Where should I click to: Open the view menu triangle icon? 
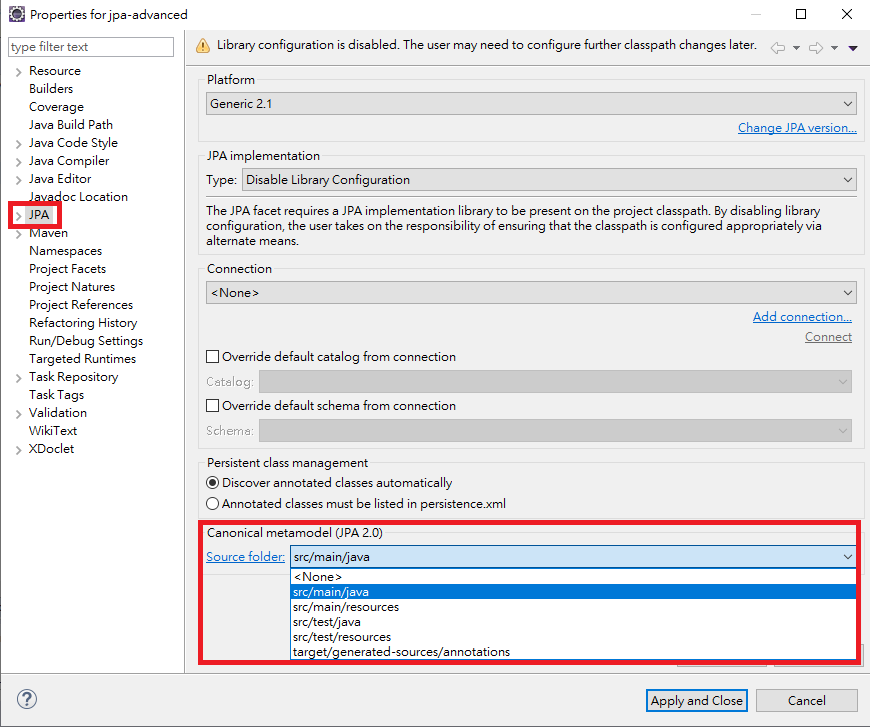click(853, 48)
